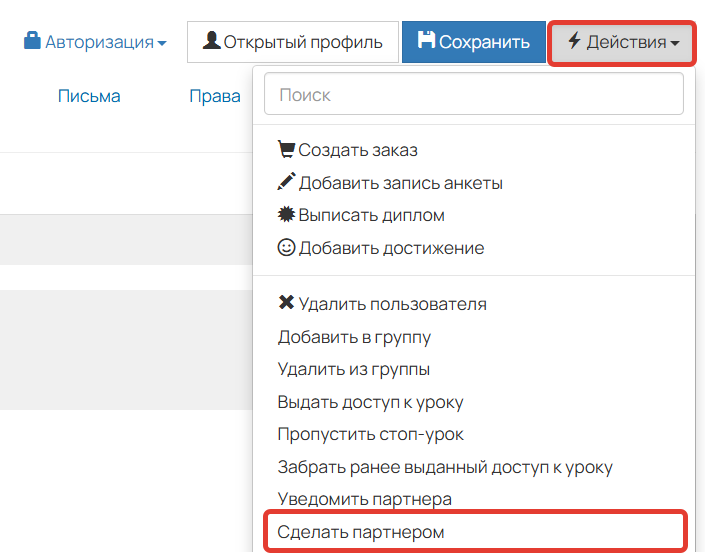This screenshot has width=705, height=553.
Task: Focus the Поиск search field
Action: [x=474, y=94]
